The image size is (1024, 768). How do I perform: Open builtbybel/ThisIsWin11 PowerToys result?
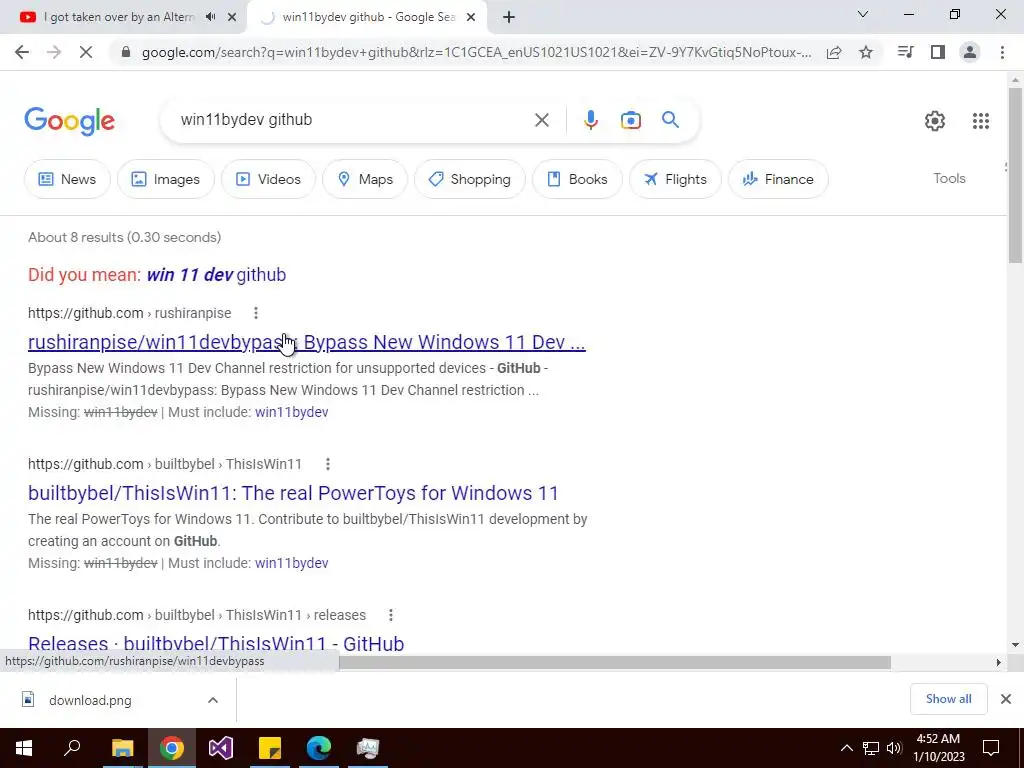point(293,493)
